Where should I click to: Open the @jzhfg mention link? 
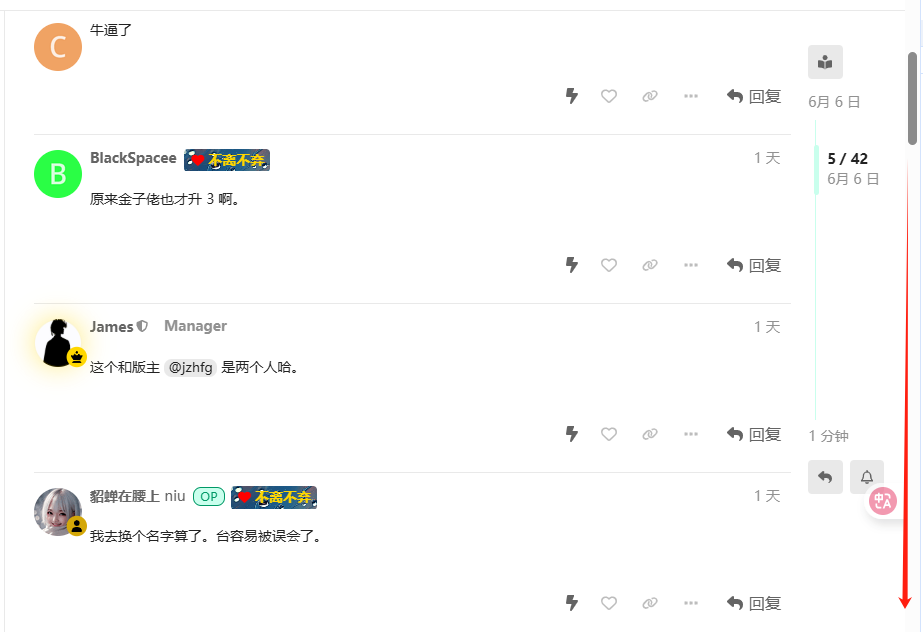point(190,368)
